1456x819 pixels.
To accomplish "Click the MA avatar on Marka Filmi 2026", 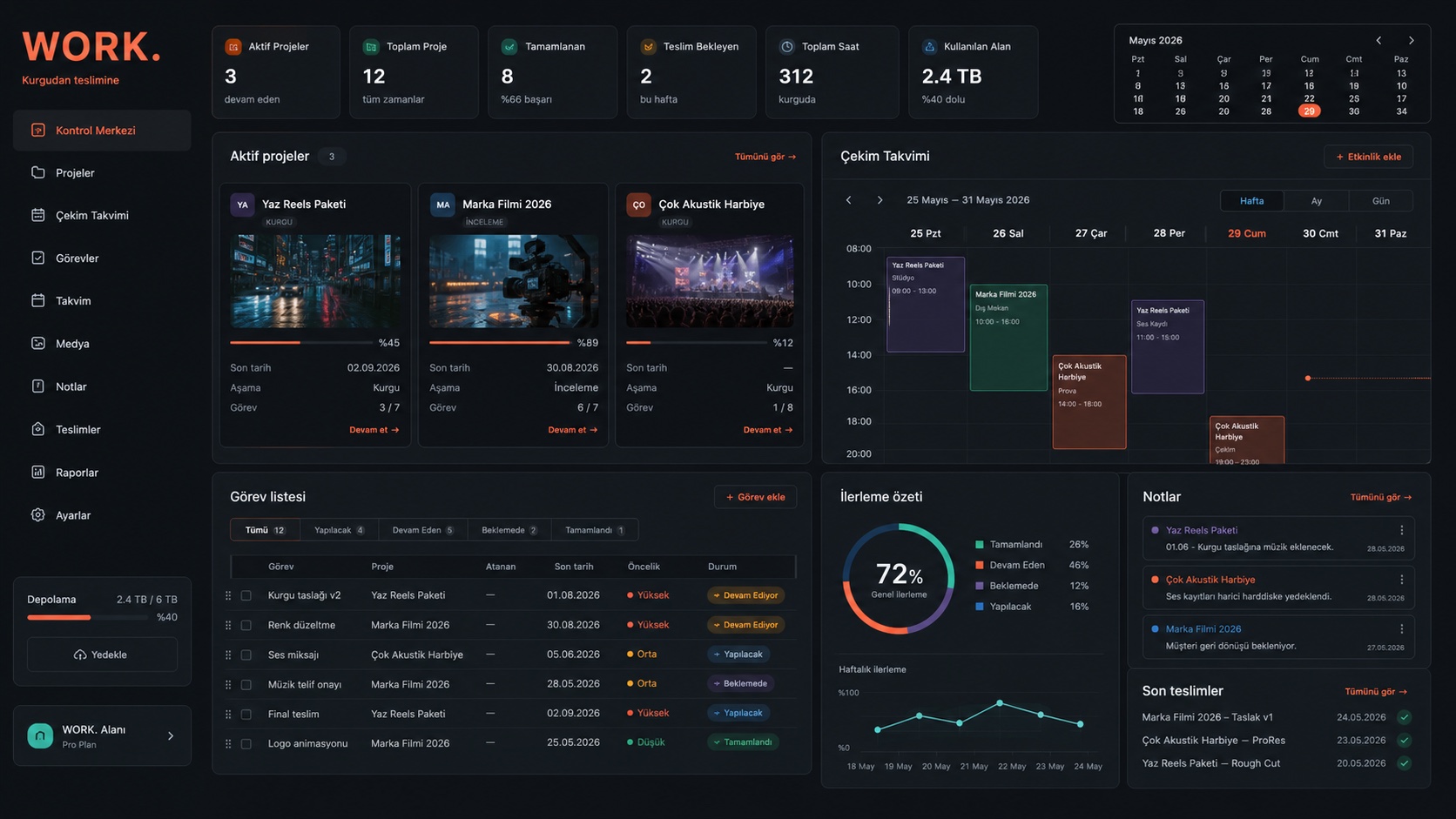I will tap(442, 205).
